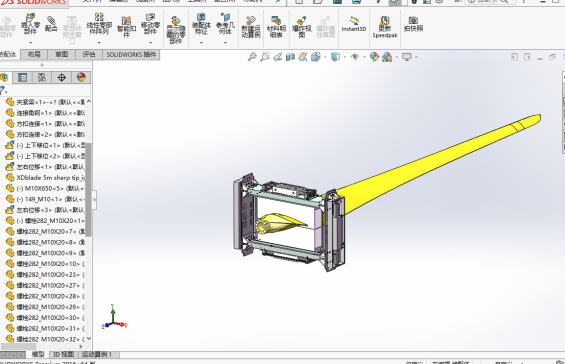Open the ConfigurationManager tab
Viewport: 565px width, 364px height.
coord(42,77)
